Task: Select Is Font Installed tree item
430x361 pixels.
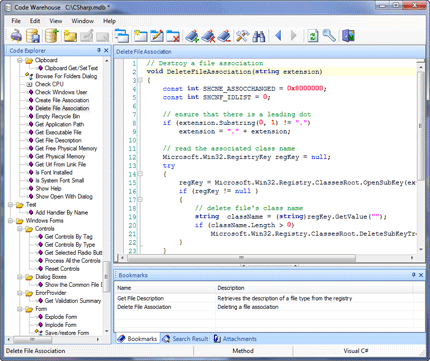Action: [x=54, y=172]
